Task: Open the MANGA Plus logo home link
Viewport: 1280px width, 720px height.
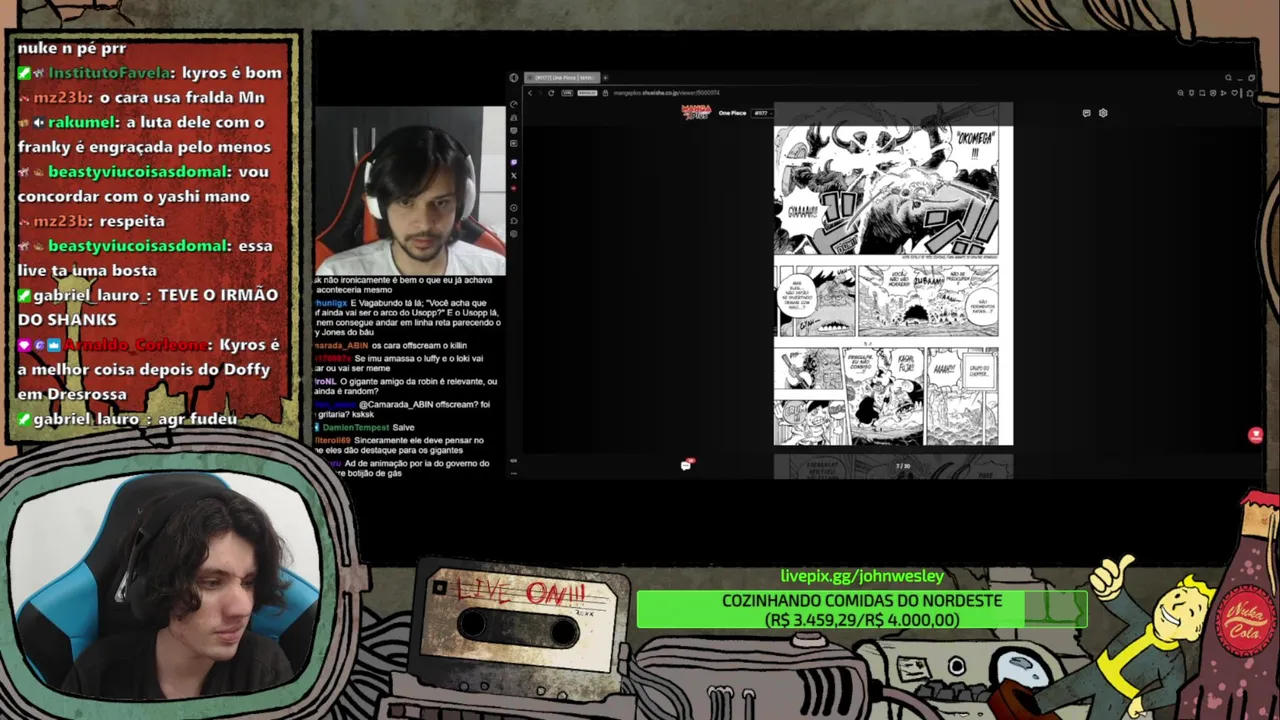Action: [696, 112]
